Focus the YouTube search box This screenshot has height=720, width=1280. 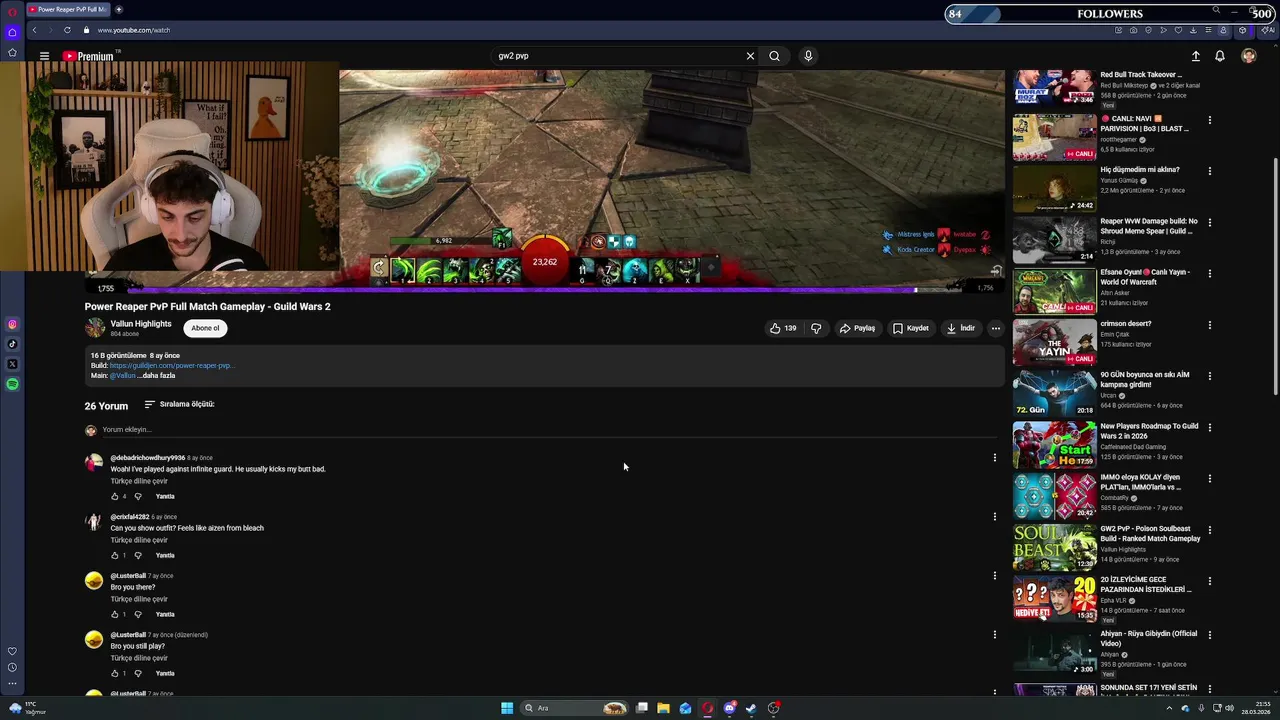pos(618,56)
